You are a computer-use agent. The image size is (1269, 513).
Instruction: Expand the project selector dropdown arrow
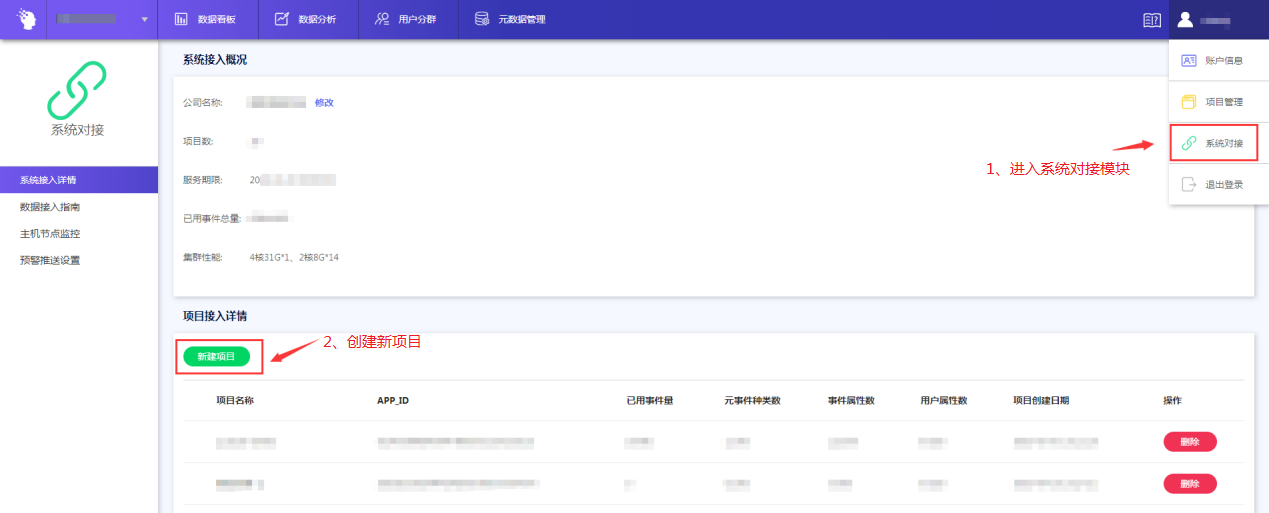pos(145,20)
